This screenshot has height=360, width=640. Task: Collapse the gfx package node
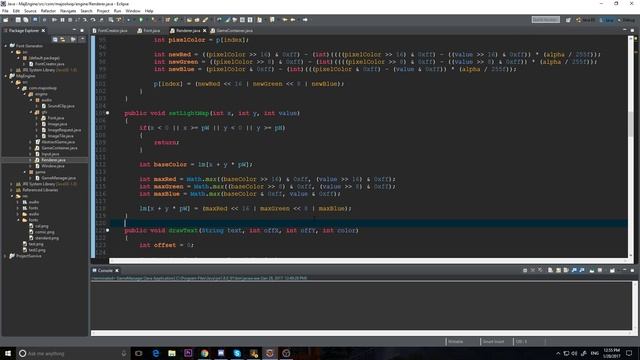pos(31,112)
